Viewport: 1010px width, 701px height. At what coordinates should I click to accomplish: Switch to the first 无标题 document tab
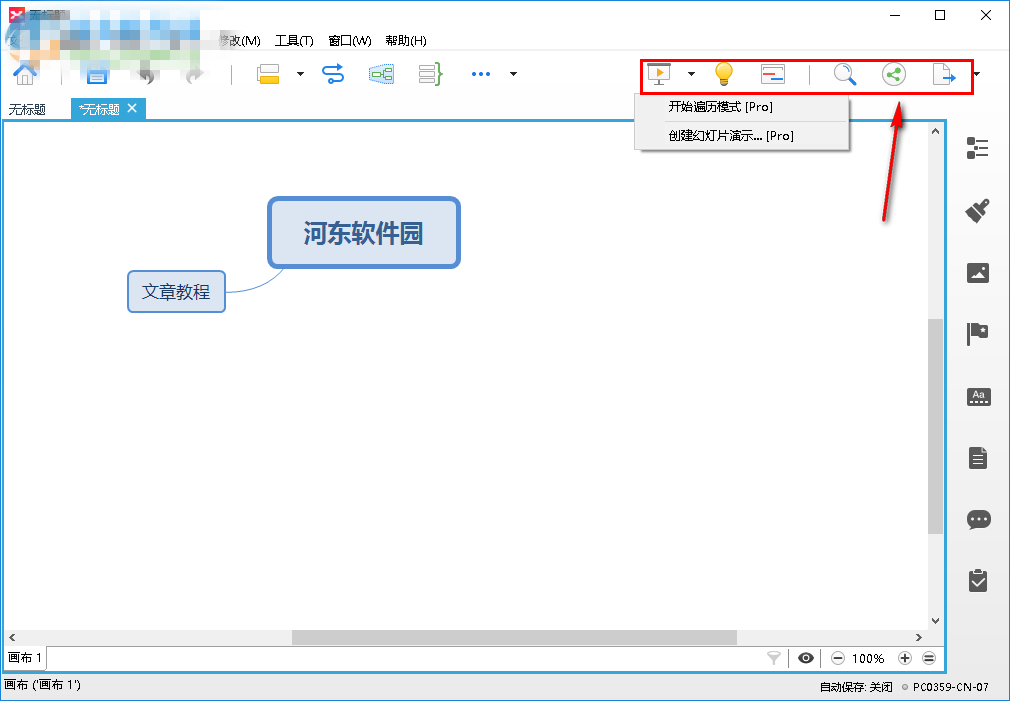tap(27, 108)
